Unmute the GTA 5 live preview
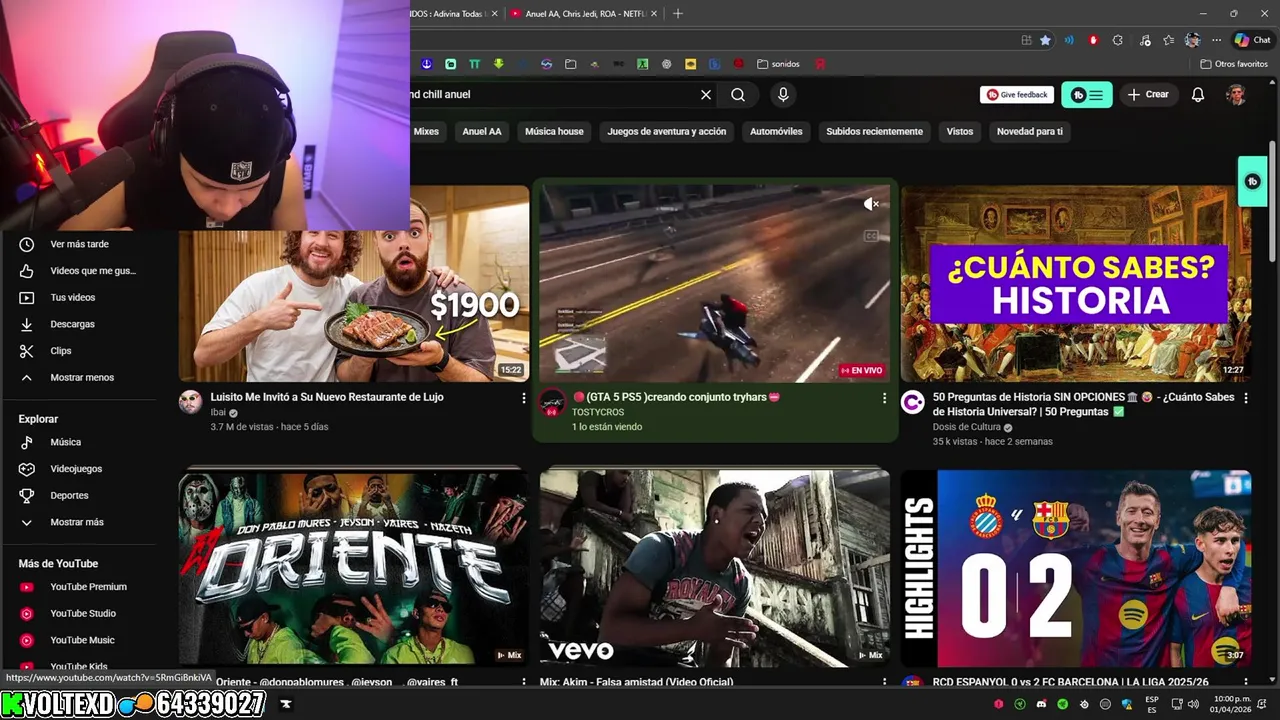Image resolution: width=1280 pixels, height=720 pixels. [x=871, y=204]
